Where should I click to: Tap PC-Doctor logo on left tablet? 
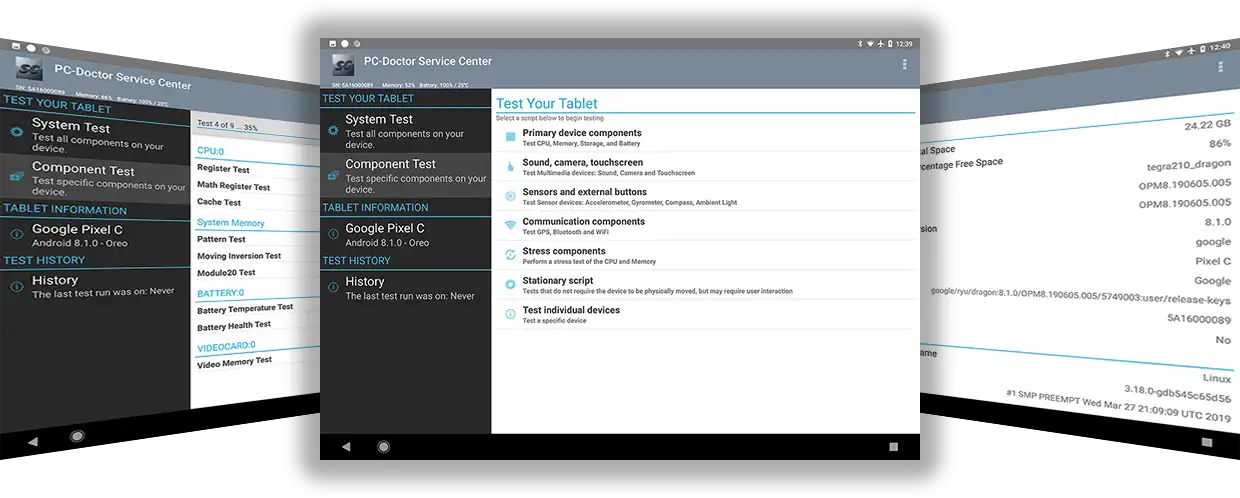(30, 71)
